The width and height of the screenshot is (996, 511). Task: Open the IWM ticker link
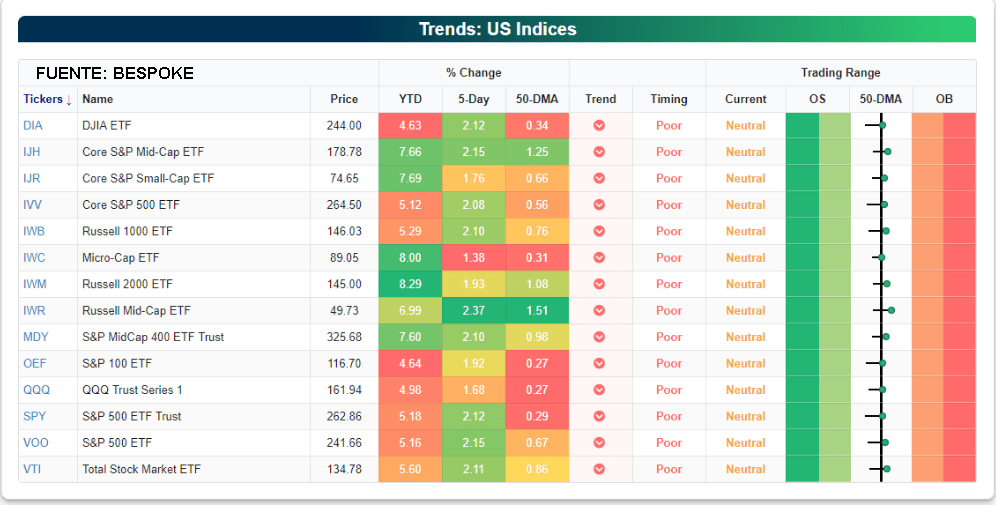click(x=34, y=284)
